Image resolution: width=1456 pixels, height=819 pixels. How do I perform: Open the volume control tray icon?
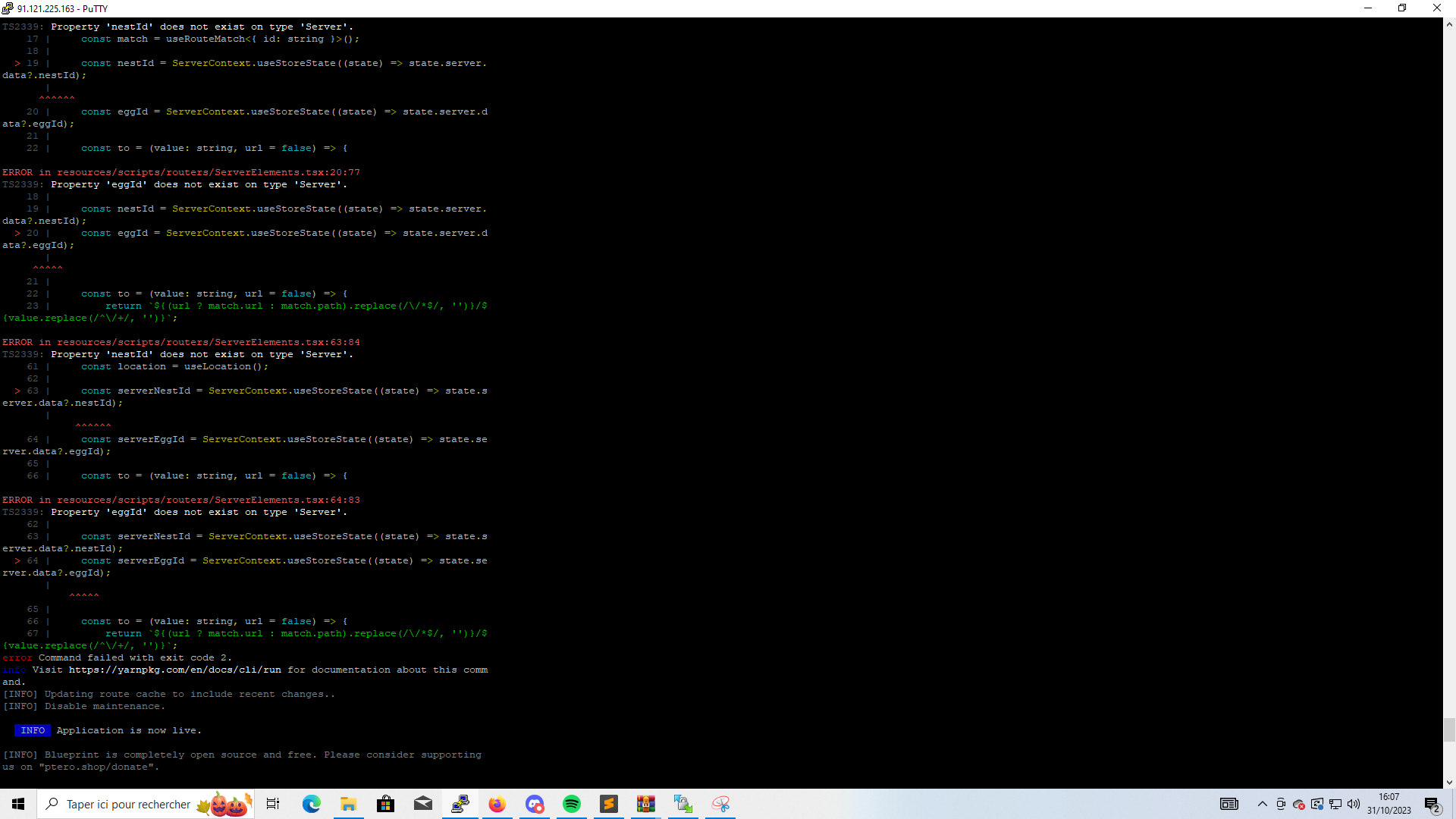1354,804
